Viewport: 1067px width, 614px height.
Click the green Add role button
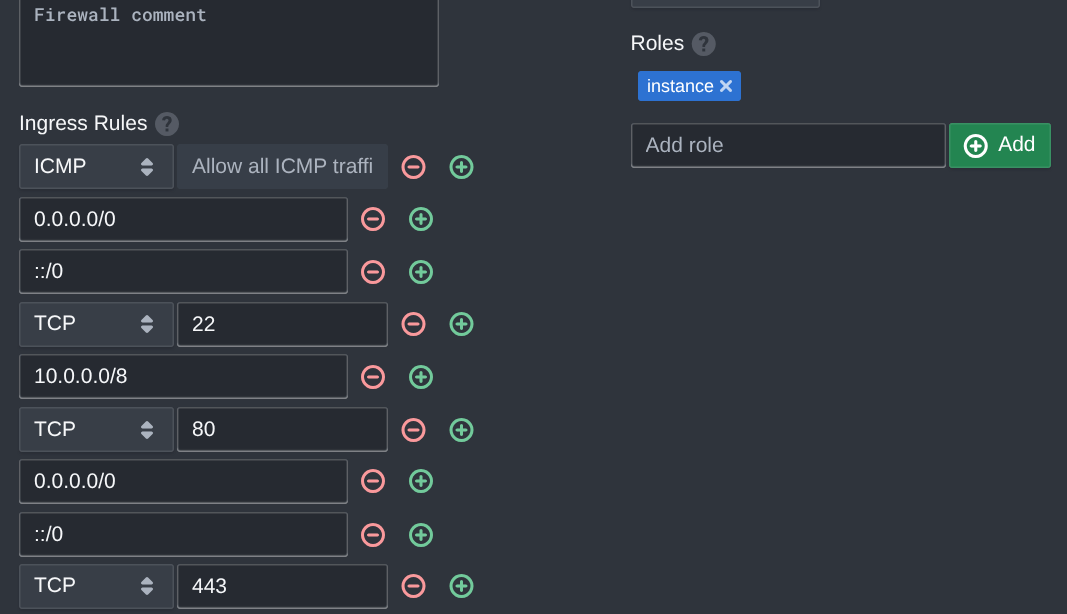pos(999,145)
